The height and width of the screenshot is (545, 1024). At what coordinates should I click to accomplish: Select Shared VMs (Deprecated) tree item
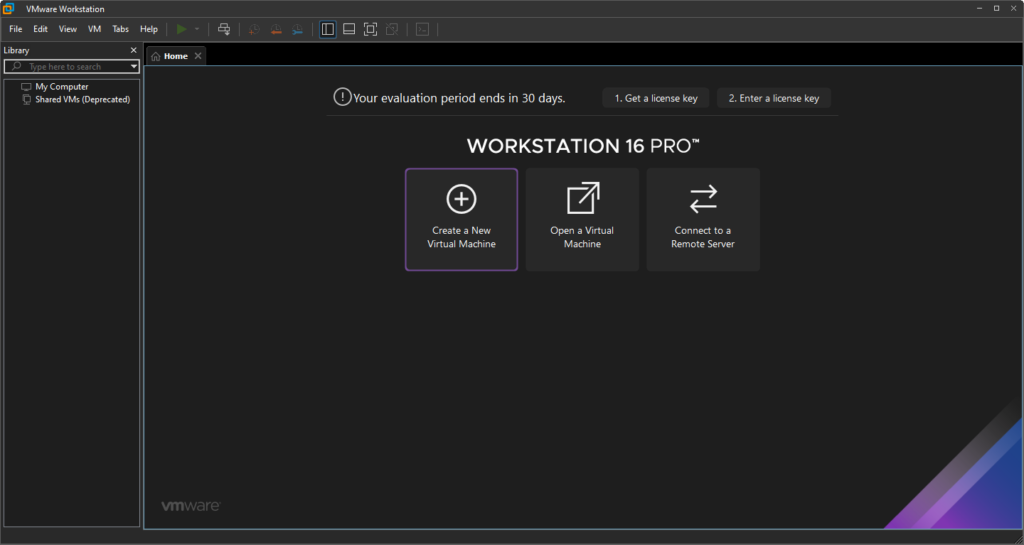tap(82, 99)
